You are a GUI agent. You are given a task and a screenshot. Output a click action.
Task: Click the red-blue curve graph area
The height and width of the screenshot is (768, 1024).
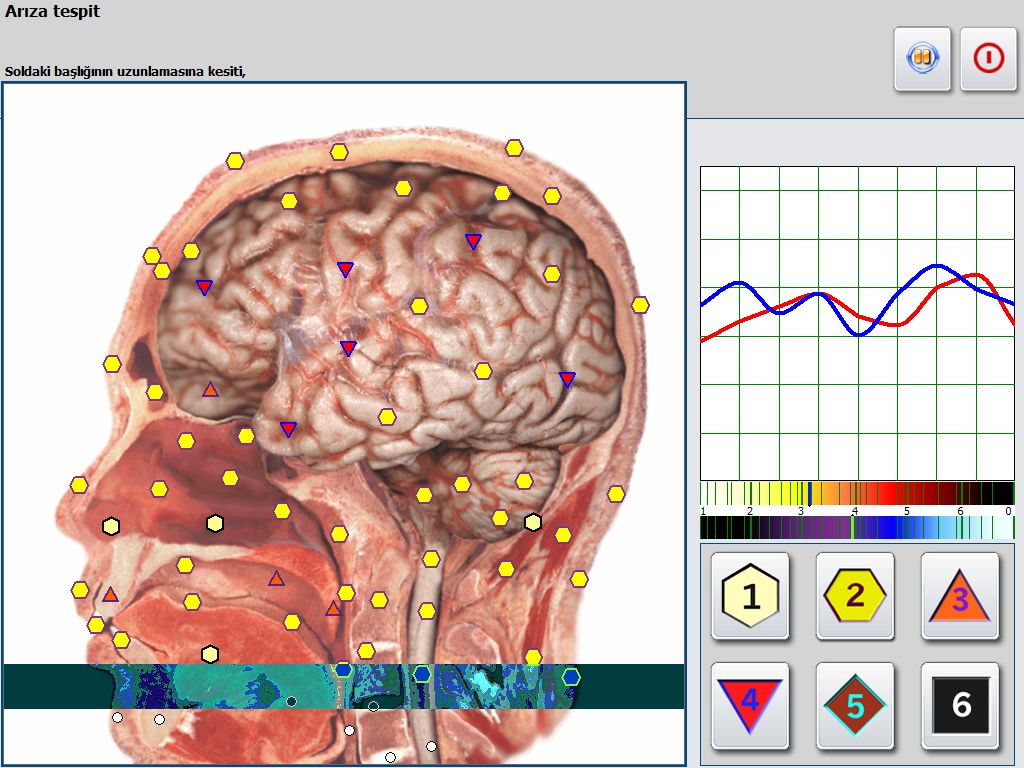click(857, 322)
